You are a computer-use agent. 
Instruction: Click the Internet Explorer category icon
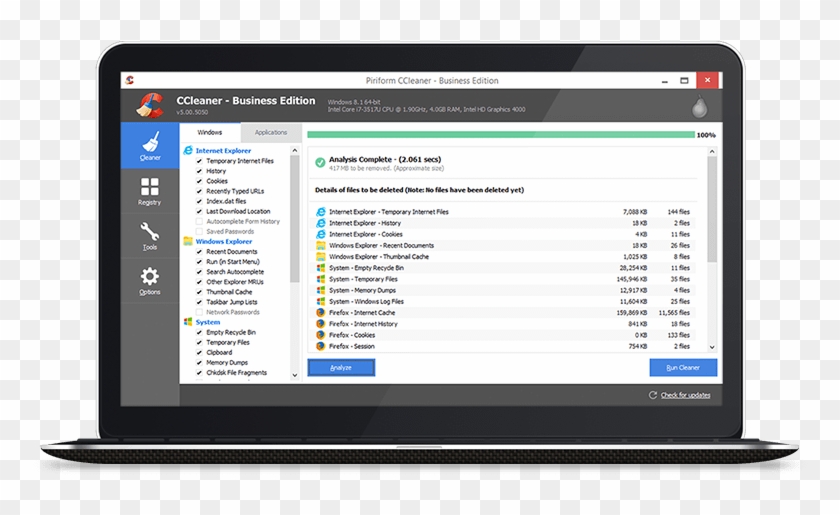coord(188,151)
